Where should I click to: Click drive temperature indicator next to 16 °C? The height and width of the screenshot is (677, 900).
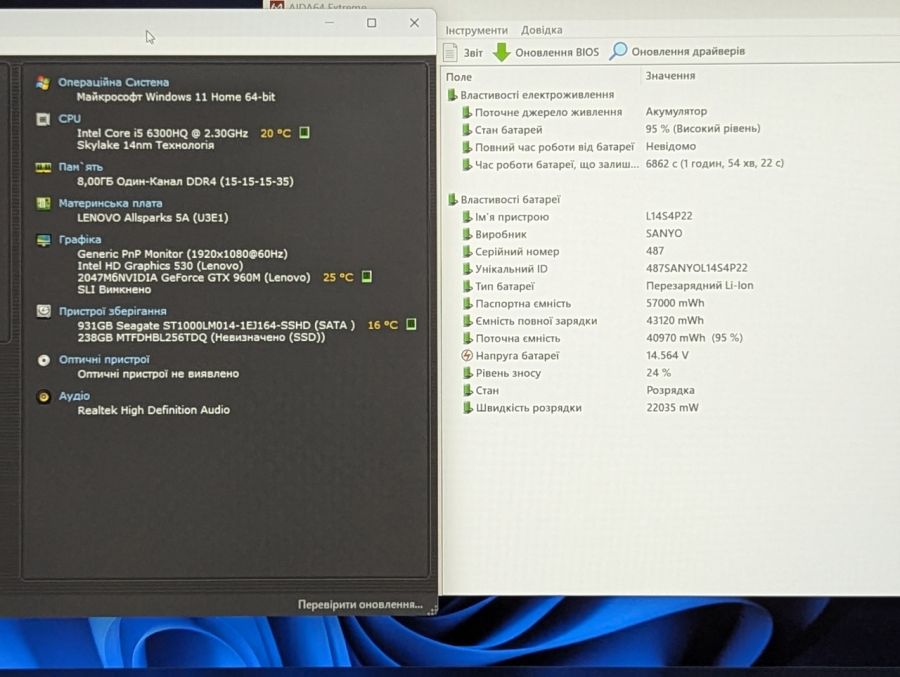(411, 324)
